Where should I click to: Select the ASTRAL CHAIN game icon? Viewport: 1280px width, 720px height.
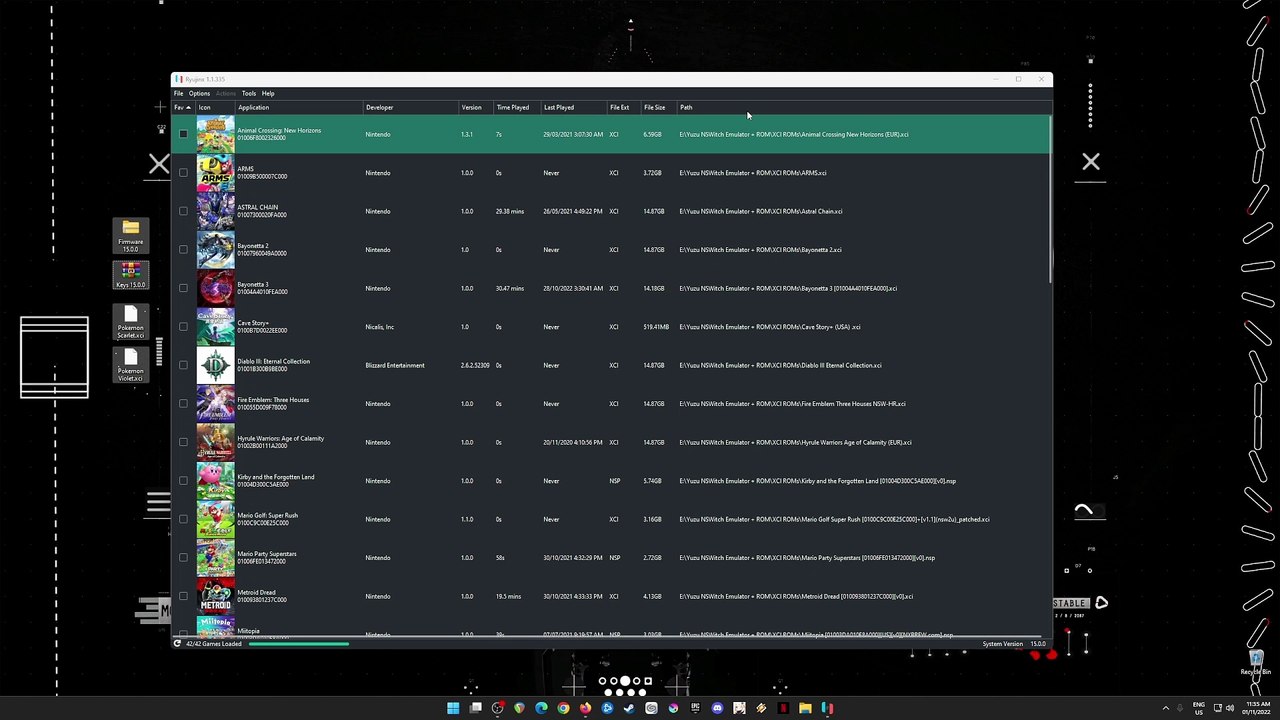[215, 211]
